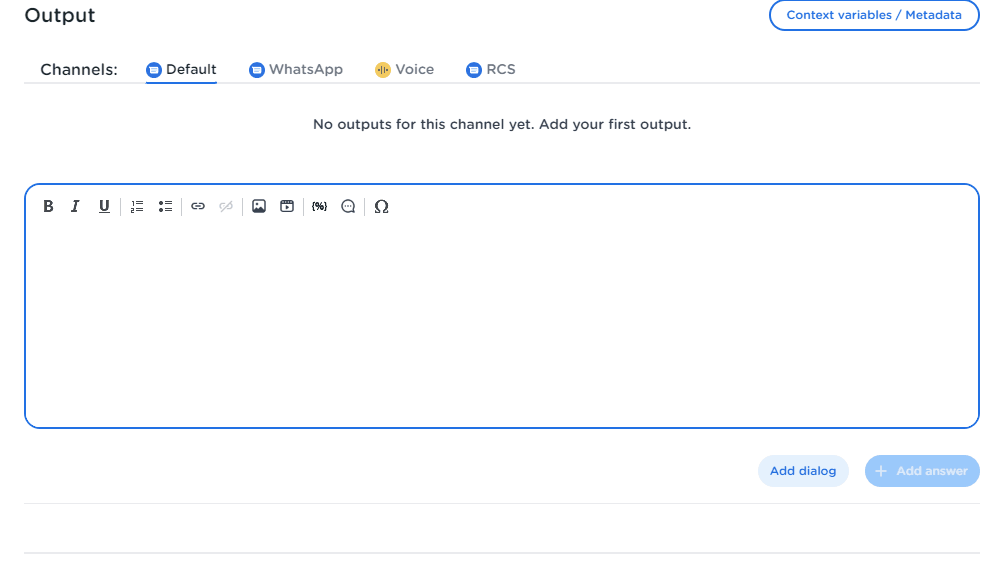Insert a numbered list
The image size is (1001, 588).
point(137,206)
